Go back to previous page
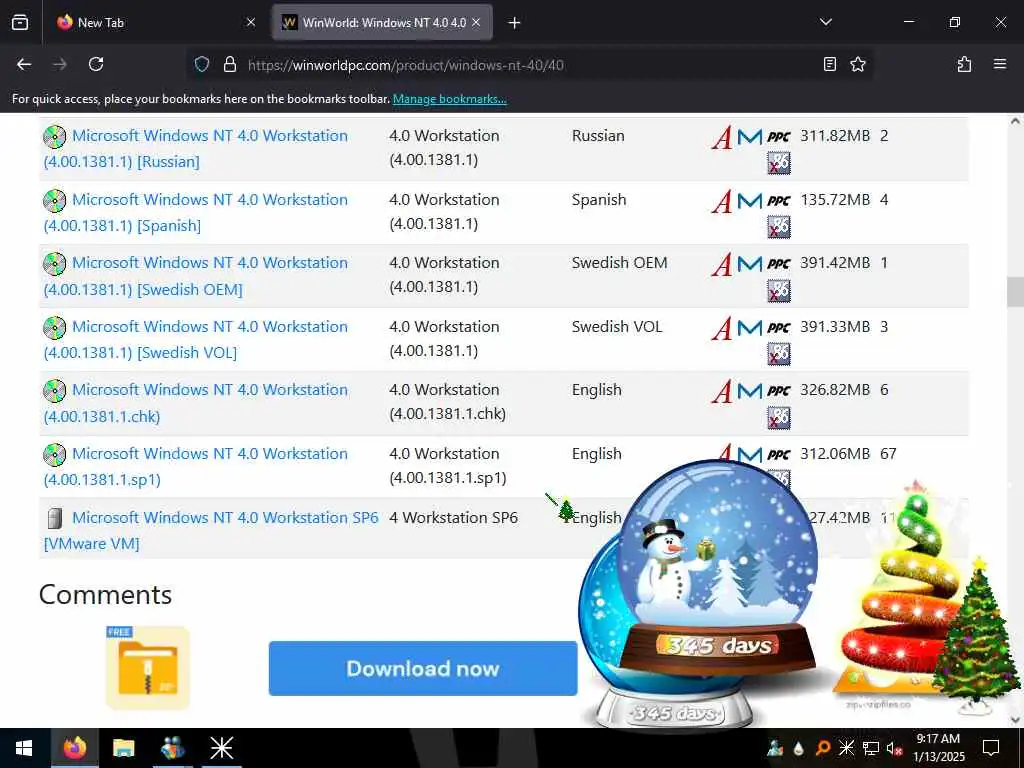 click(x=24, y=64)
